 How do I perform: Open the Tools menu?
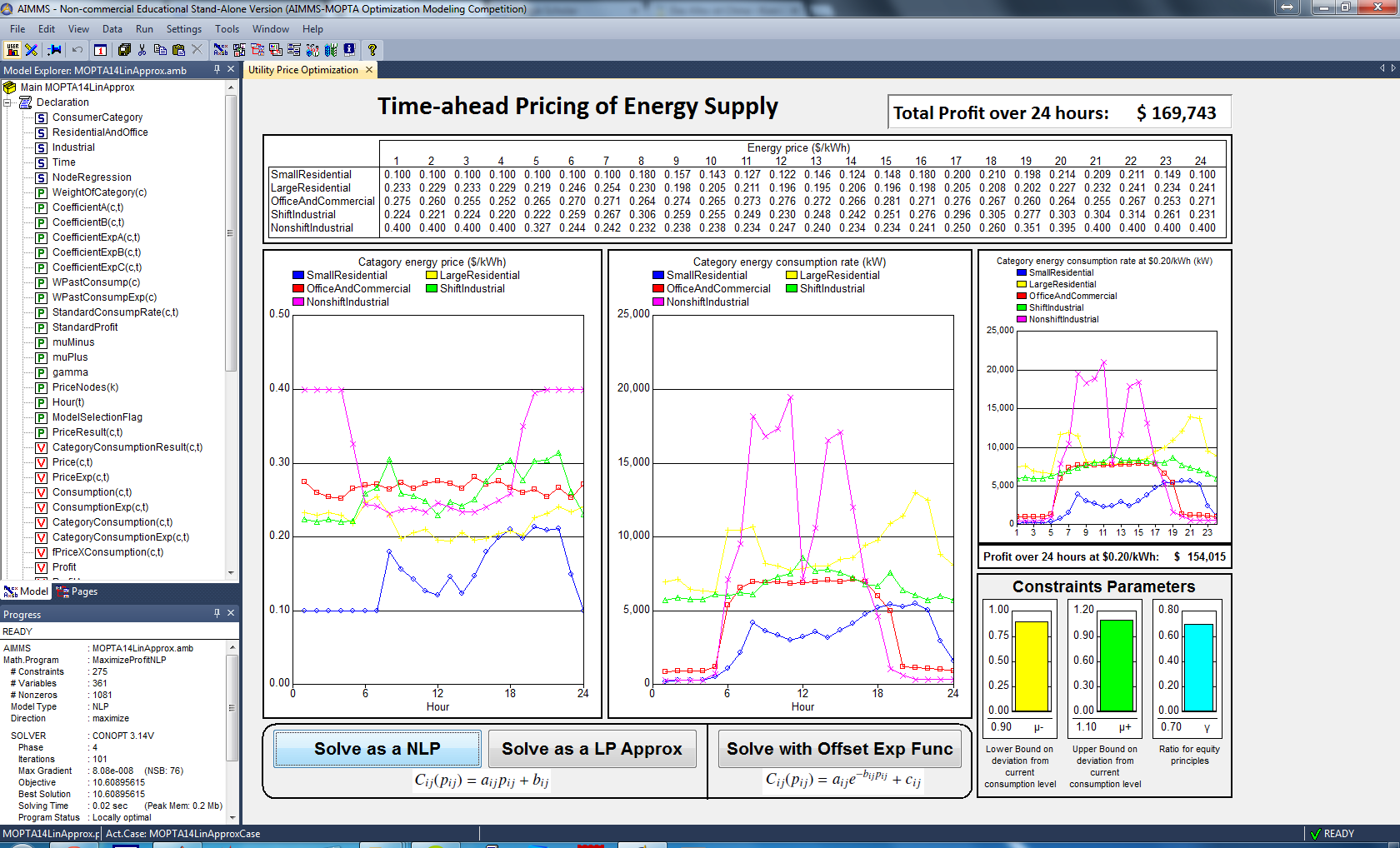point(227,29)
